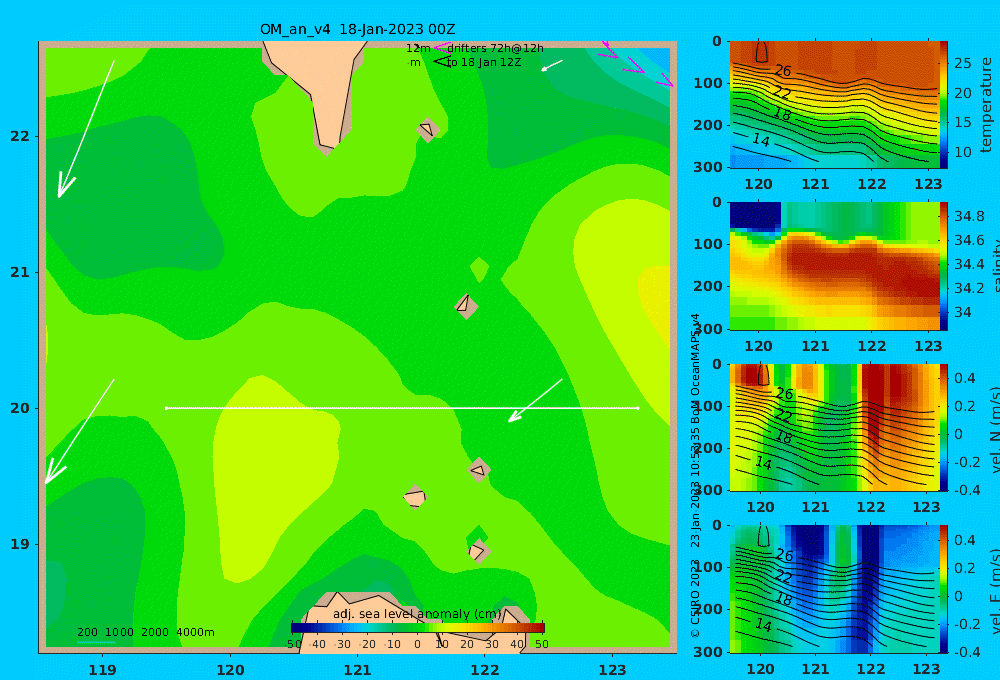
Task: Click the vel. E color bar
Action: coord(944,589)
